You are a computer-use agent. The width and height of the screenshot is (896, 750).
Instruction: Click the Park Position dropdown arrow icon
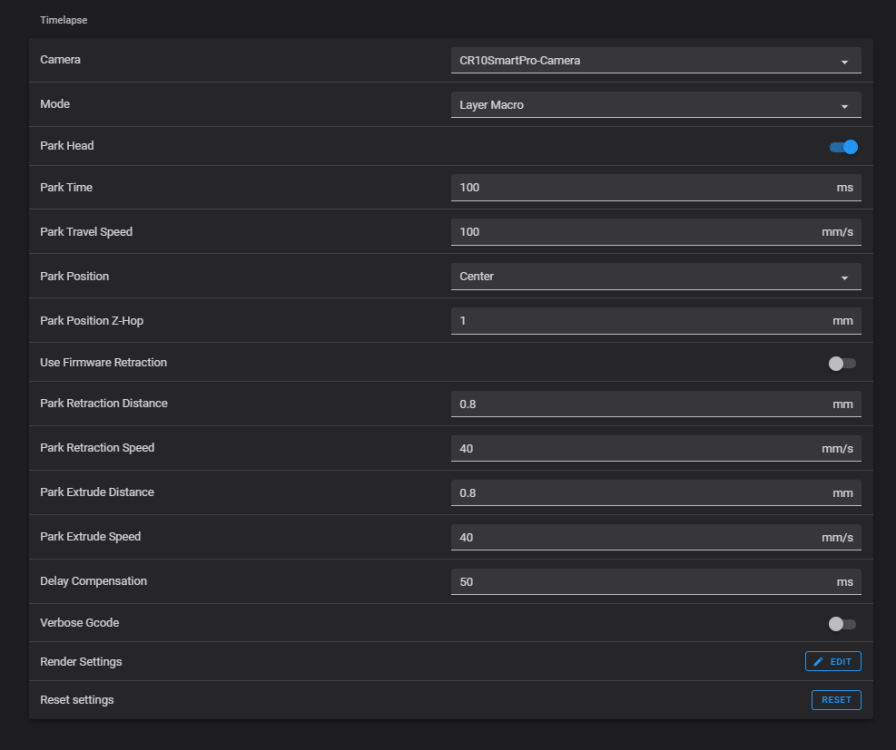coord(844,277)
